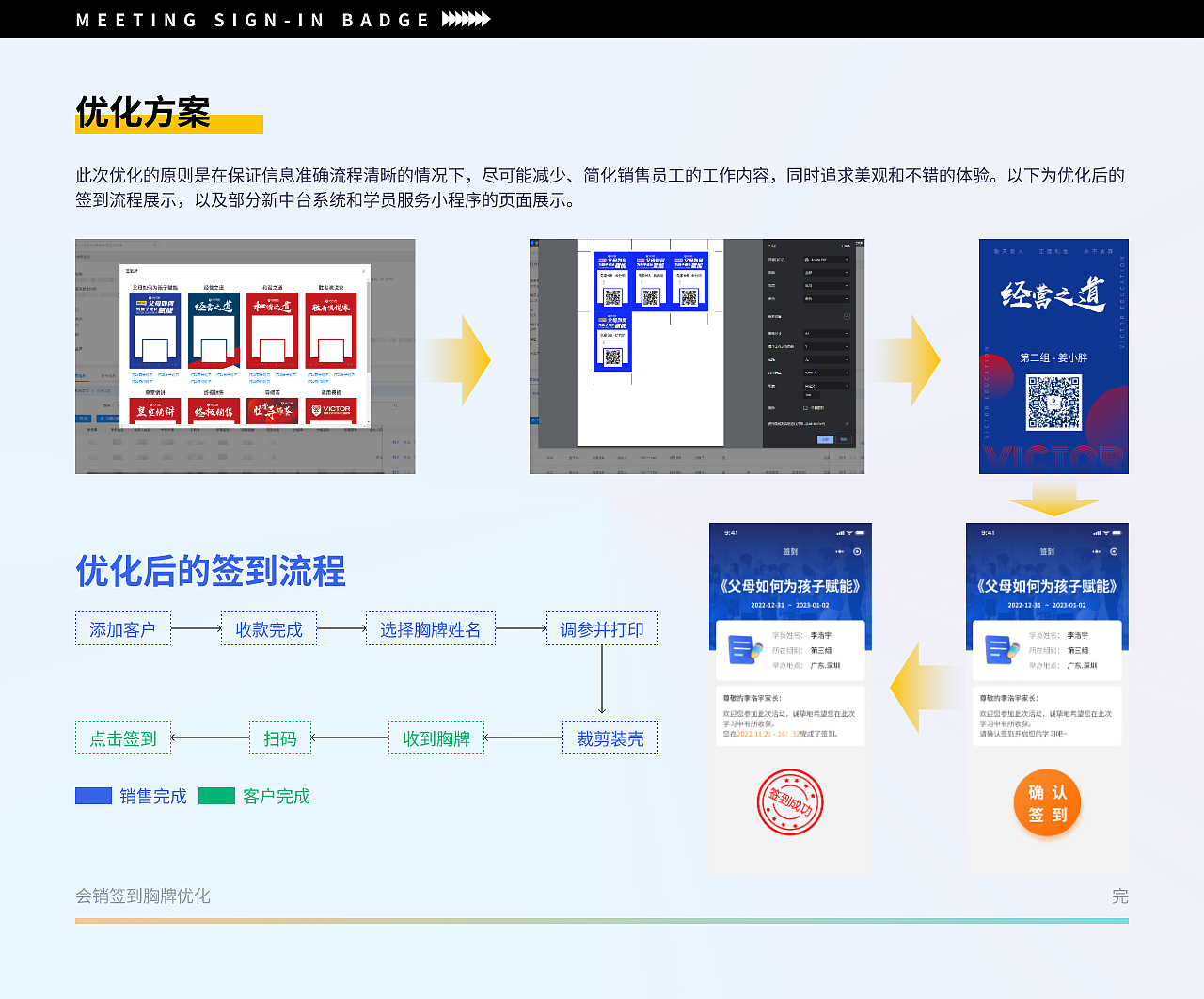This screenshot has height=999, width=1204.
Task: Click the battery icon in right phone status bar
Action: [x=1117, y=532]
